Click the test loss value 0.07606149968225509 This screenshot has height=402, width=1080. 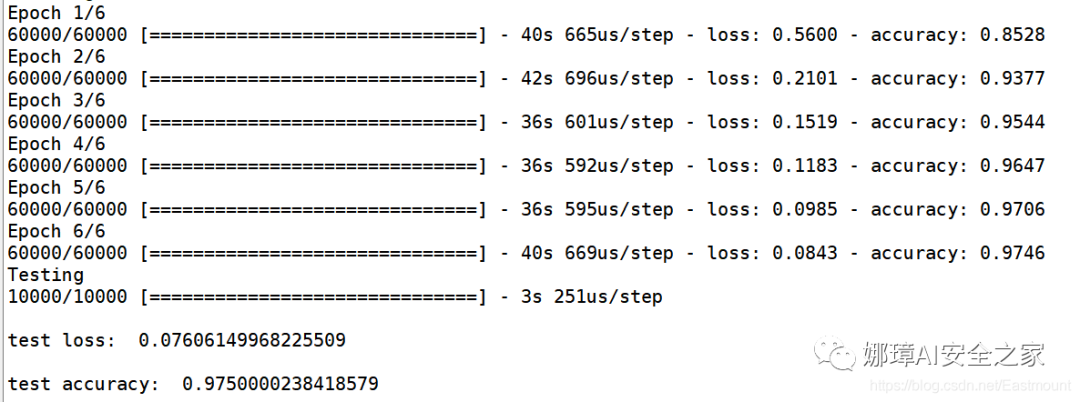(x=242, y=340)
